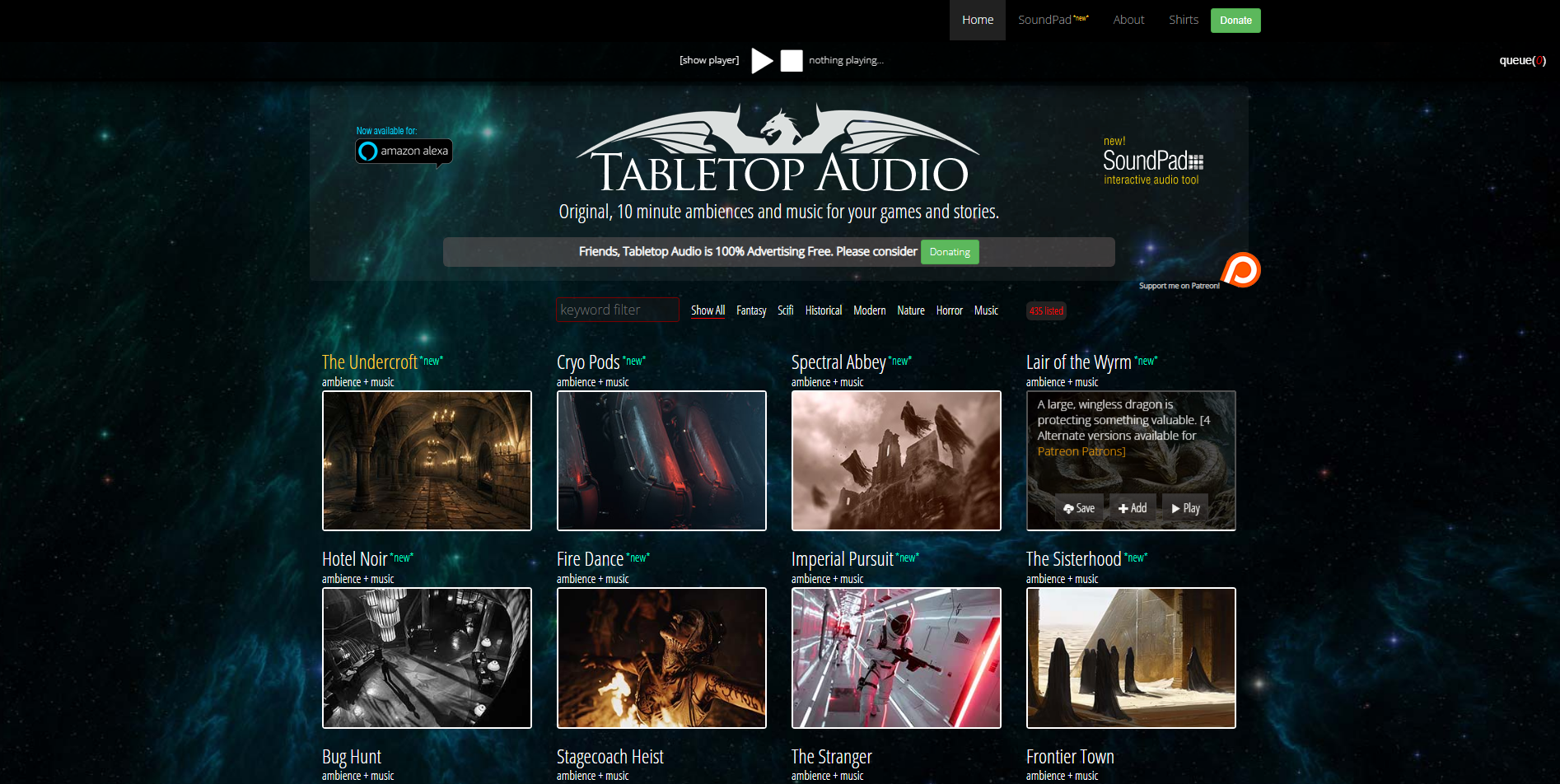The width and height of the screenshot is (1560, 784).
Task: Open the SoundPad tab in navigation
Action: (1052, 20)
